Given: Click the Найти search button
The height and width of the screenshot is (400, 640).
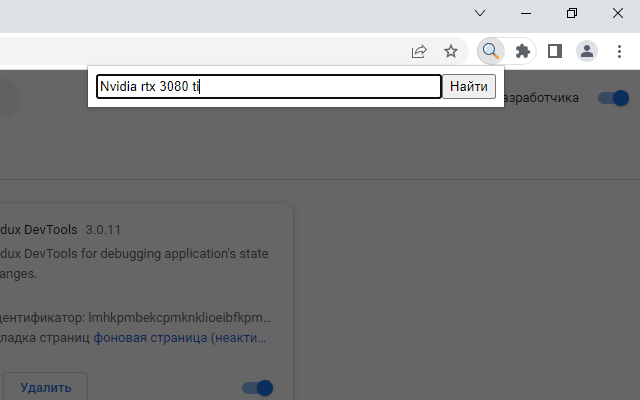Looking at the screenshot, I should pyautogui.click(x=469, y=87).
